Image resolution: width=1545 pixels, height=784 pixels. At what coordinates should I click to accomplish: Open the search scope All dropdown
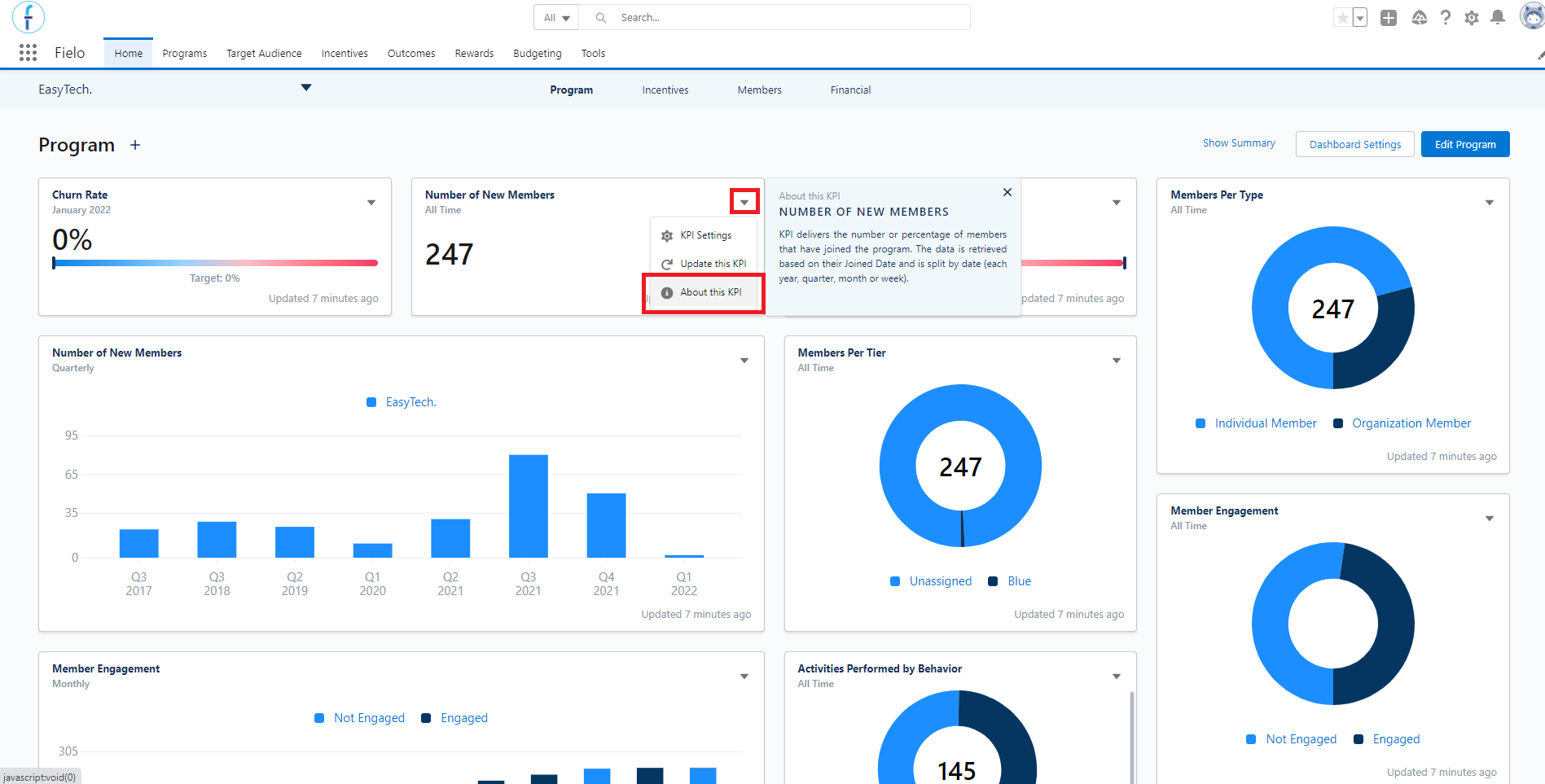(556, 18)
